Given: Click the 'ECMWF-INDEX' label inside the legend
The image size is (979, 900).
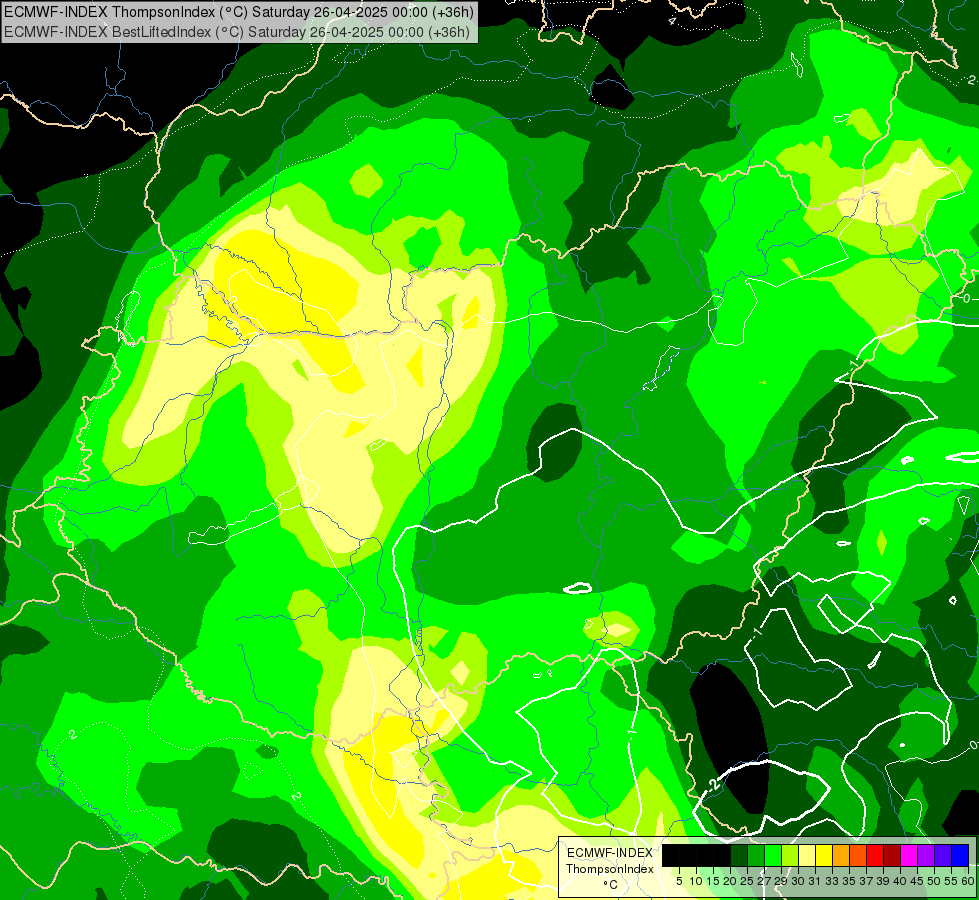Looking at the screenshot, I should [x=610, y=853].
